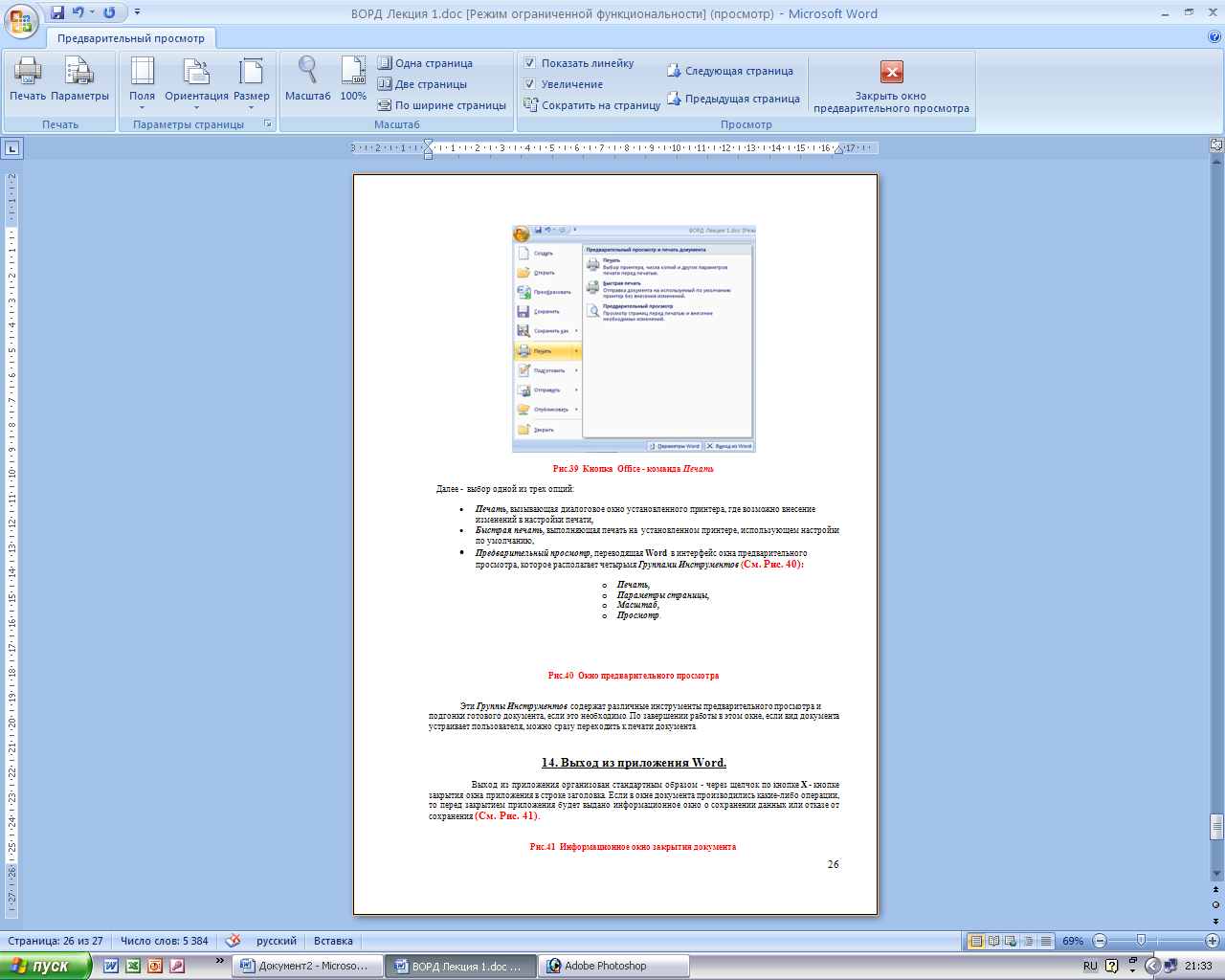Click the zoom out minus button
The height and width of the screenshot is (980, 1225).
coord(1100,941)
